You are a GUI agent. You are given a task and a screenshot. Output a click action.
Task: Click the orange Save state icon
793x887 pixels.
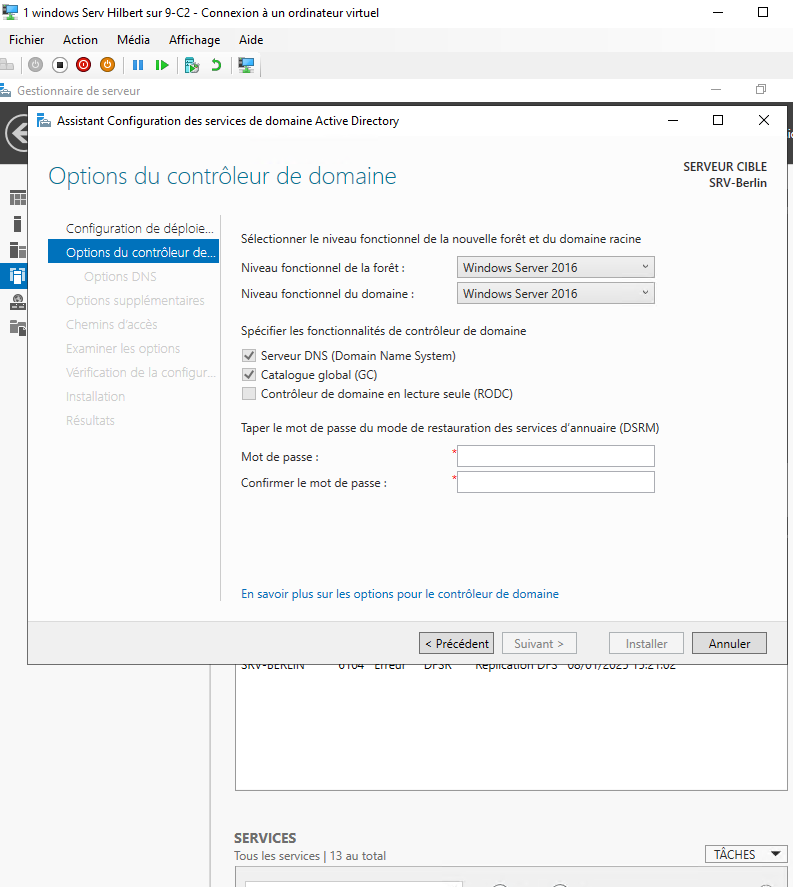tap(107, 65)
